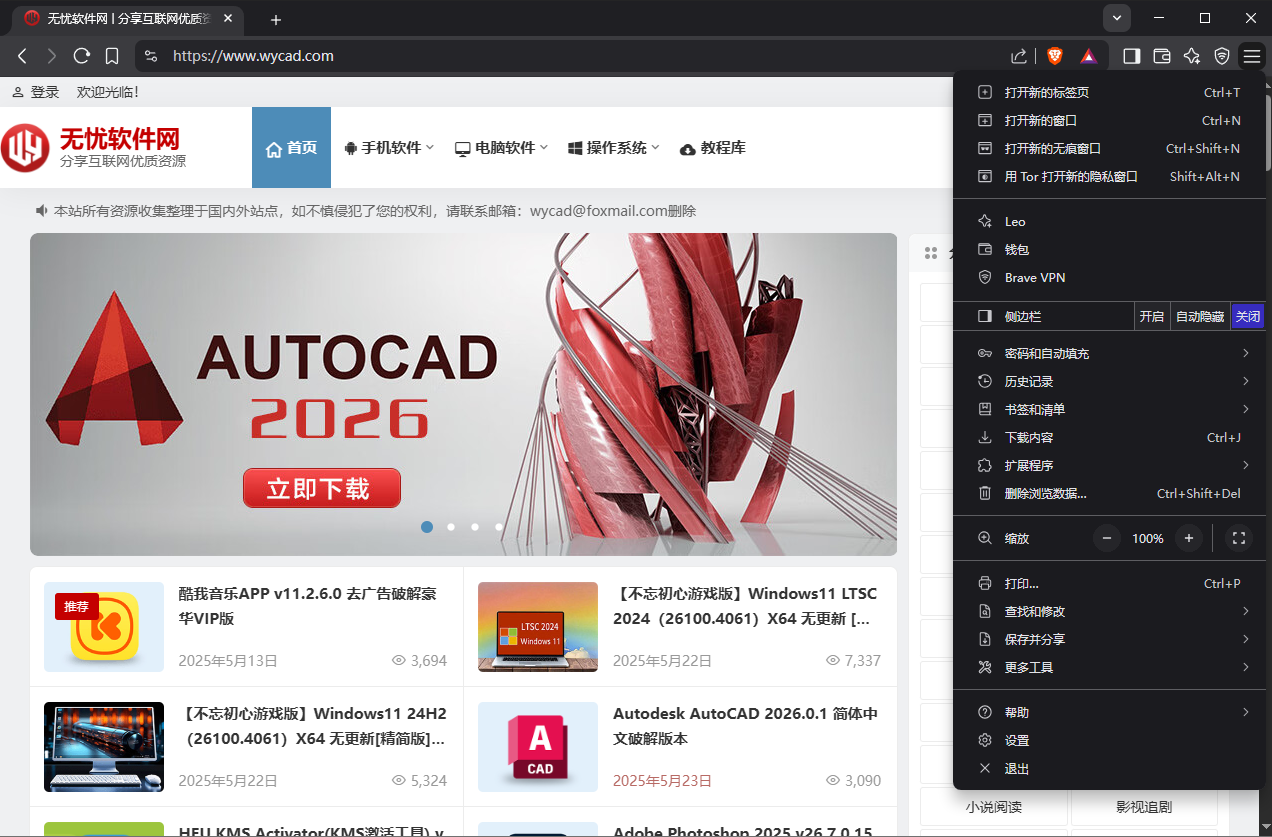Click the share page icon in address bar
The height and width of the screenshot is (837, 1272).
(1018, 56)
